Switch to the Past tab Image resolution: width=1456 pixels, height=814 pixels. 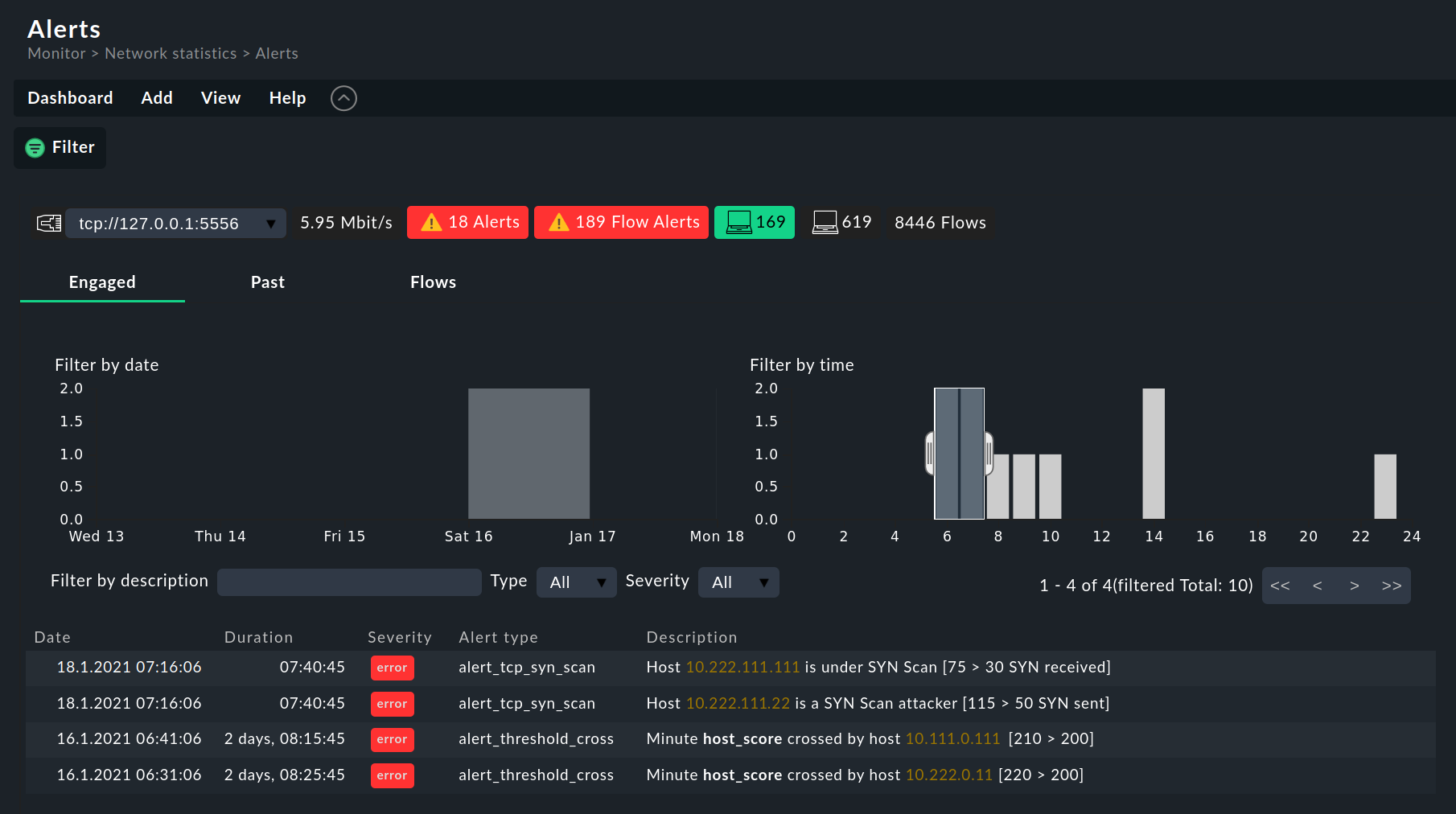[268, 282]
